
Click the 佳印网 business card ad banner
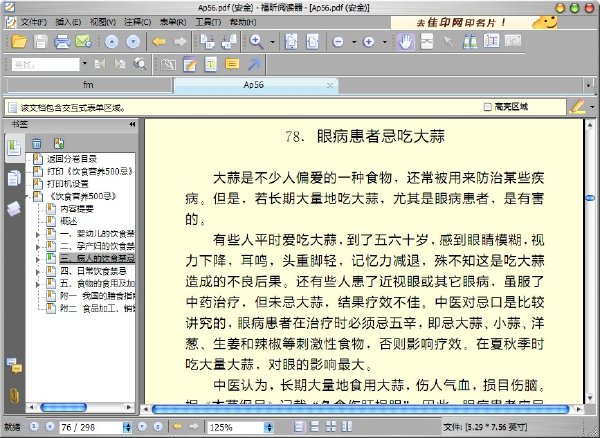474,23
